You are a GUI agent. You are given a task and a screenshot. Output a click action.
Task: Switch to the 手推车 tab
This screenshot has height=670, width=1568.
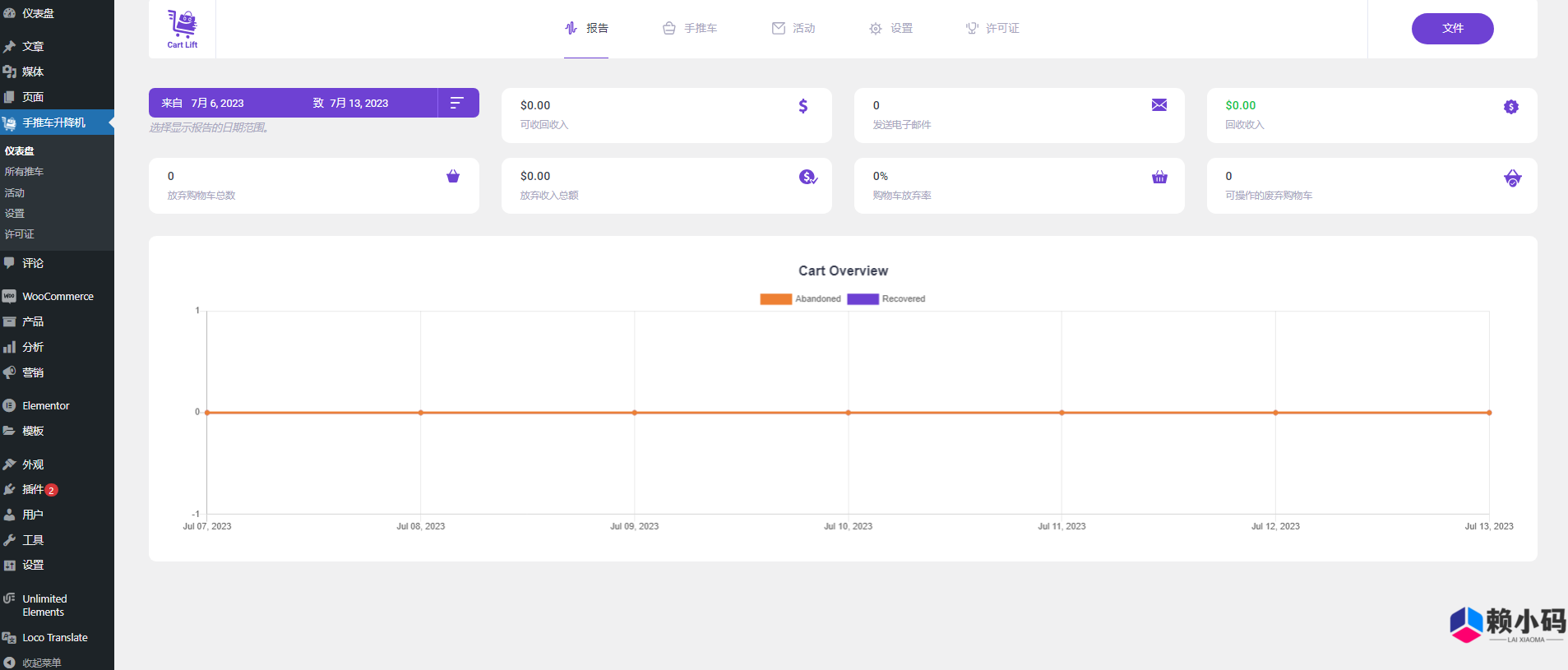(690, 29)
